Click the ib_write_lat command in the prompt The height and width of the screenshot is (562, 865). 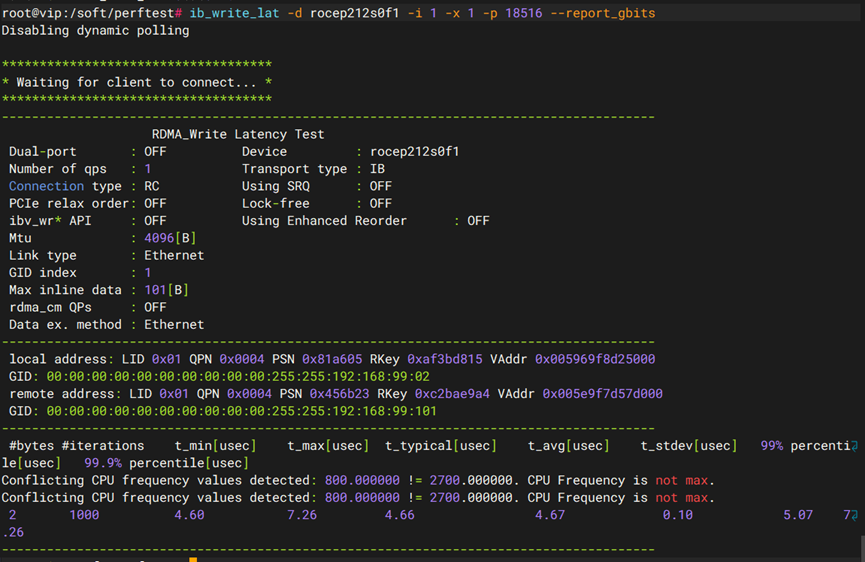[x=231, y=13]
